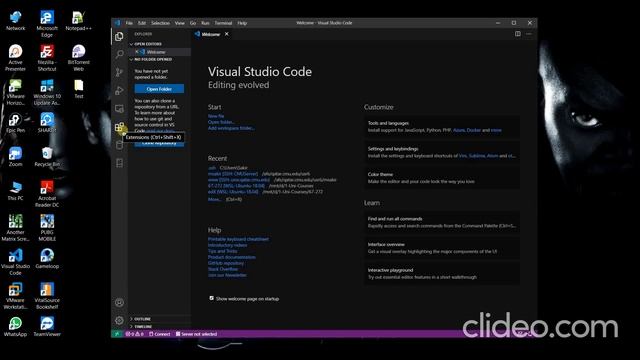Open the Run and Debug view
Viewport: 640px width, 360px height.
[x=119, y=90]
